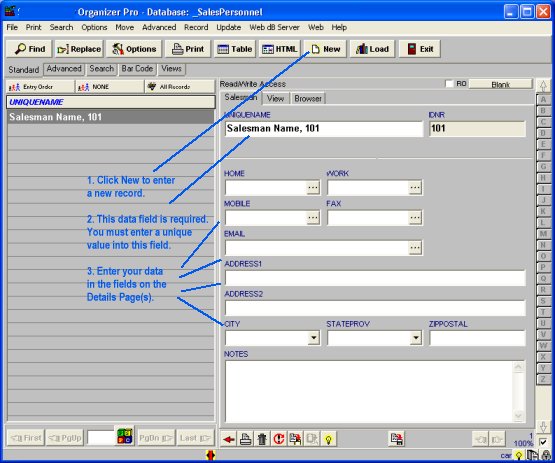This screenshot has width=555, height=463.
Task: Click the status bar documents icon
Action: pos(532,455)
